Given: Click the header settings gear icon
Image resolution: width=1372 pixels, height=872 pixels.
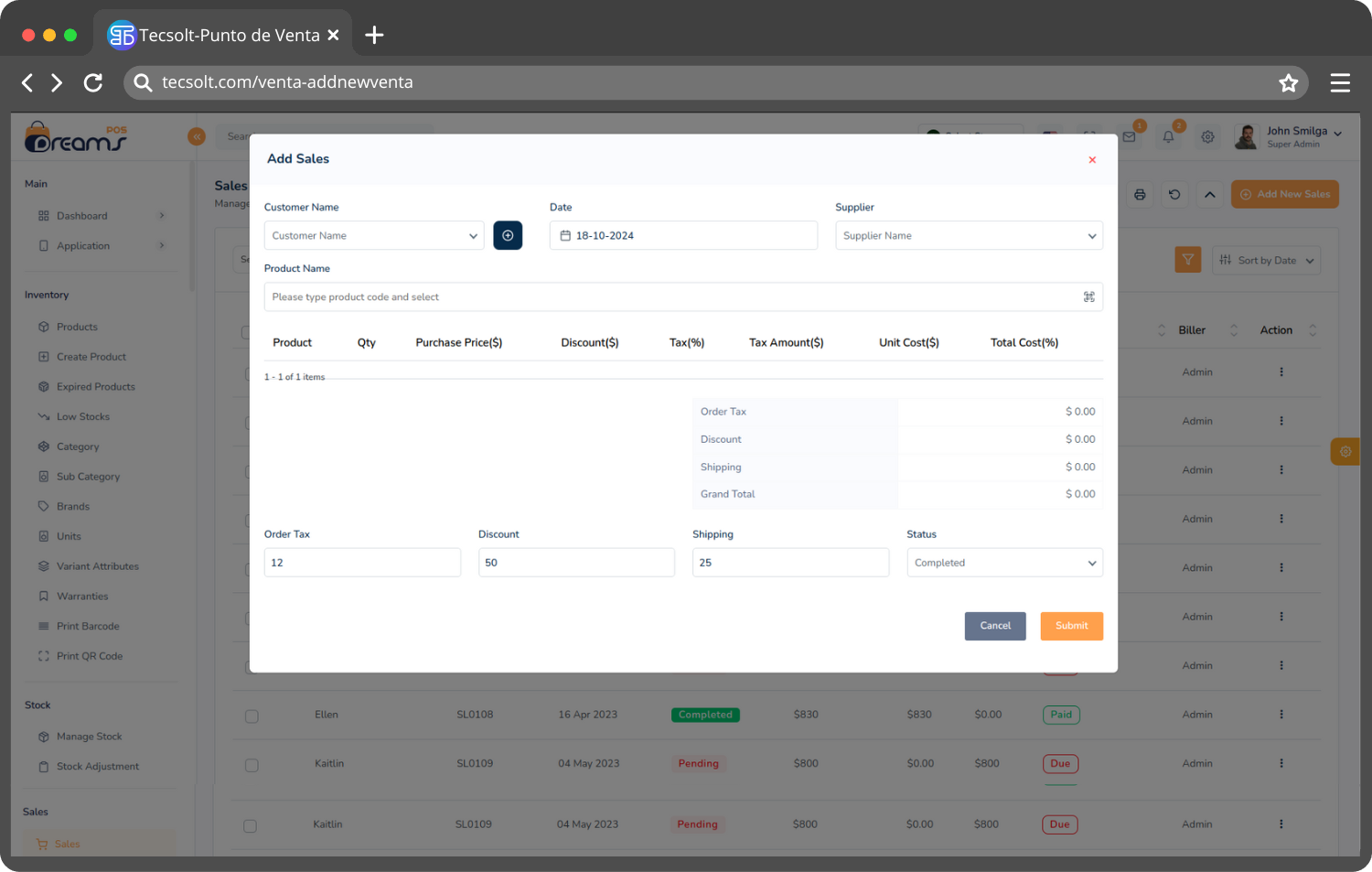Looking at the screenshot, I should [x=1207, y=137].
